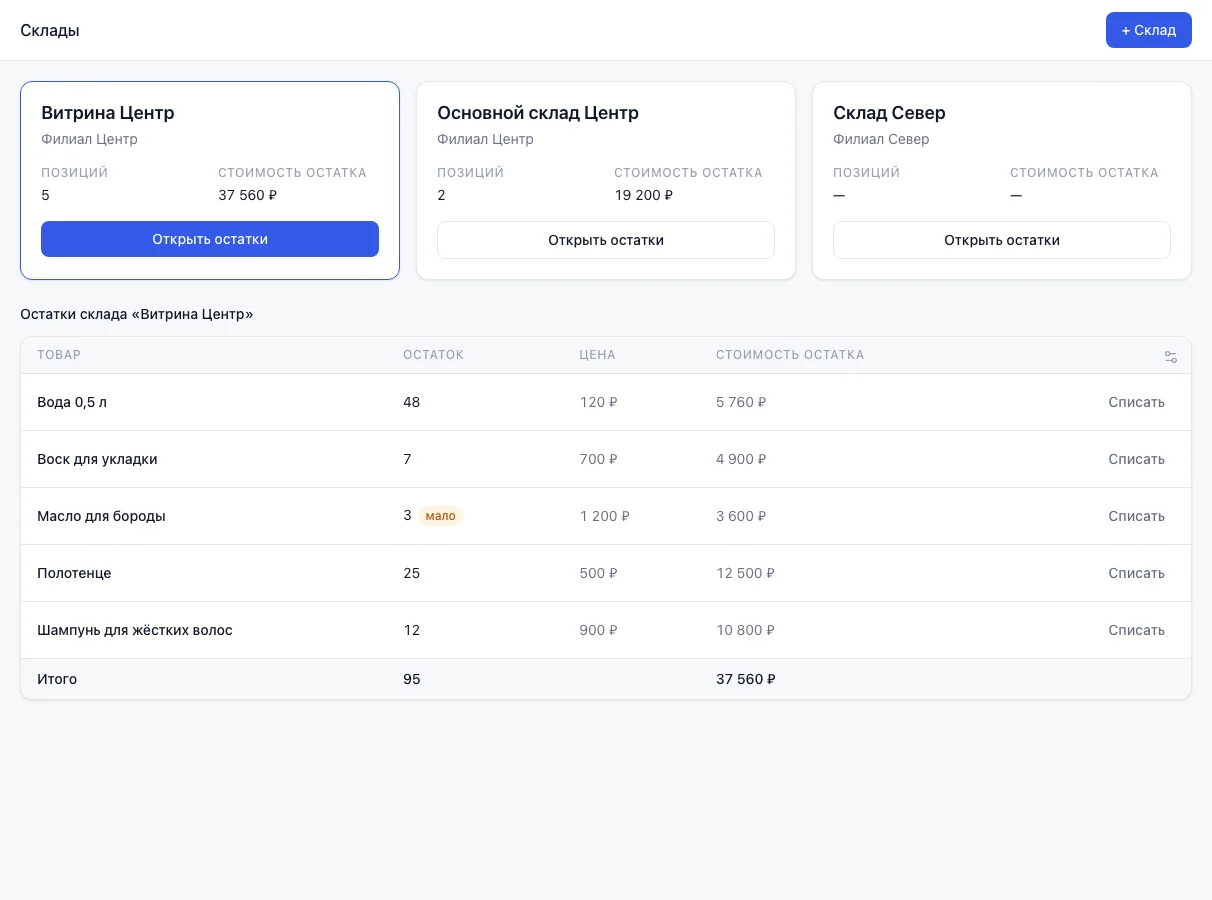This screenshot has height=900, width=1212.
Task: Select the Витрина Центр card title
Action: 108,113
